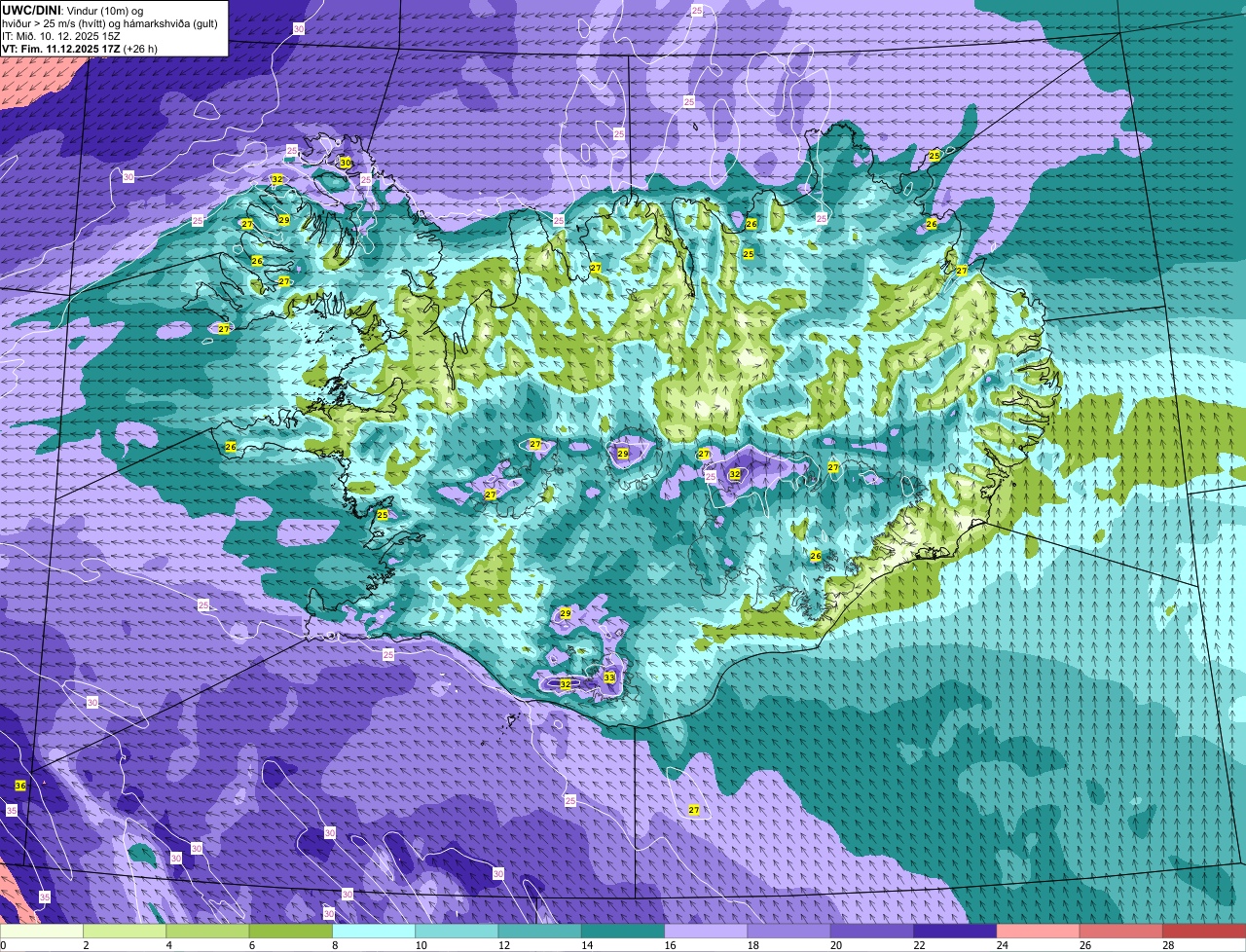This screenshot has height=952, width=1246.
Task: Select legend swatch between 8 and 10
Action: [x=374, y=932]
